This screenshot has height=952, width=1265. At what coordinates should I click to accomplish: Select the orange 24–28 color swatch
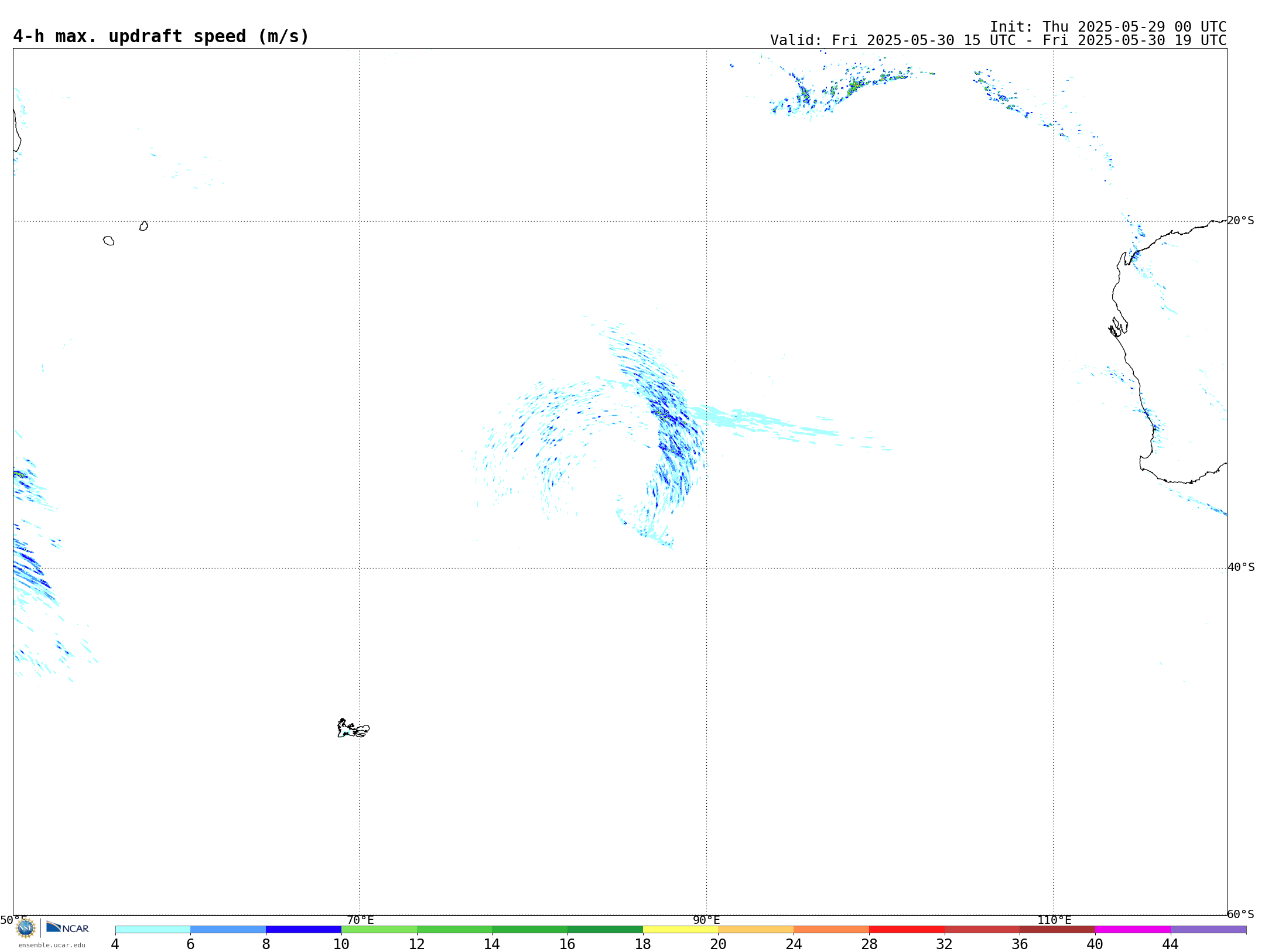pos(832,930)
